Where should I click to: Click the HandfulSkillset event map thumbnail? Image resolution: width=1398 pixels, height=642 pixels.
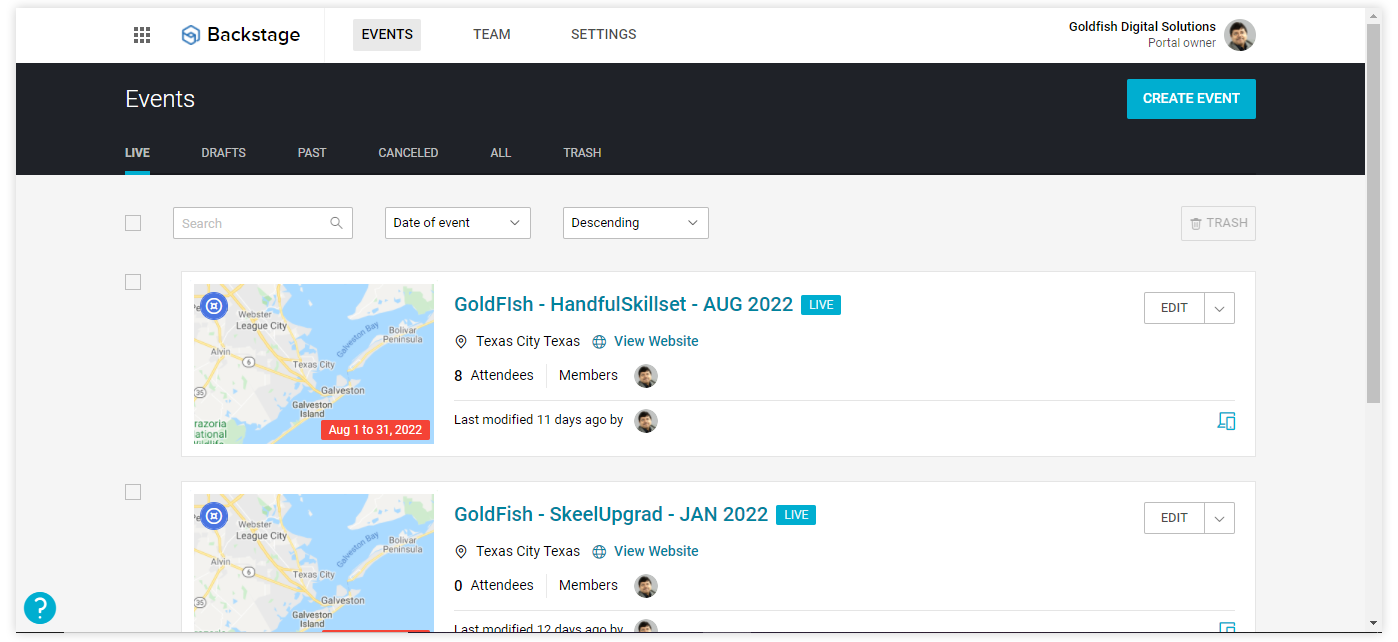pyautogui.click(x=314, y=364)
